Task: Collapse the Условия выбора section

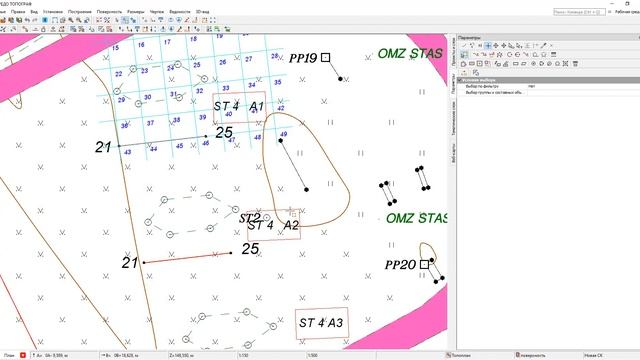Action: (460, 80)
